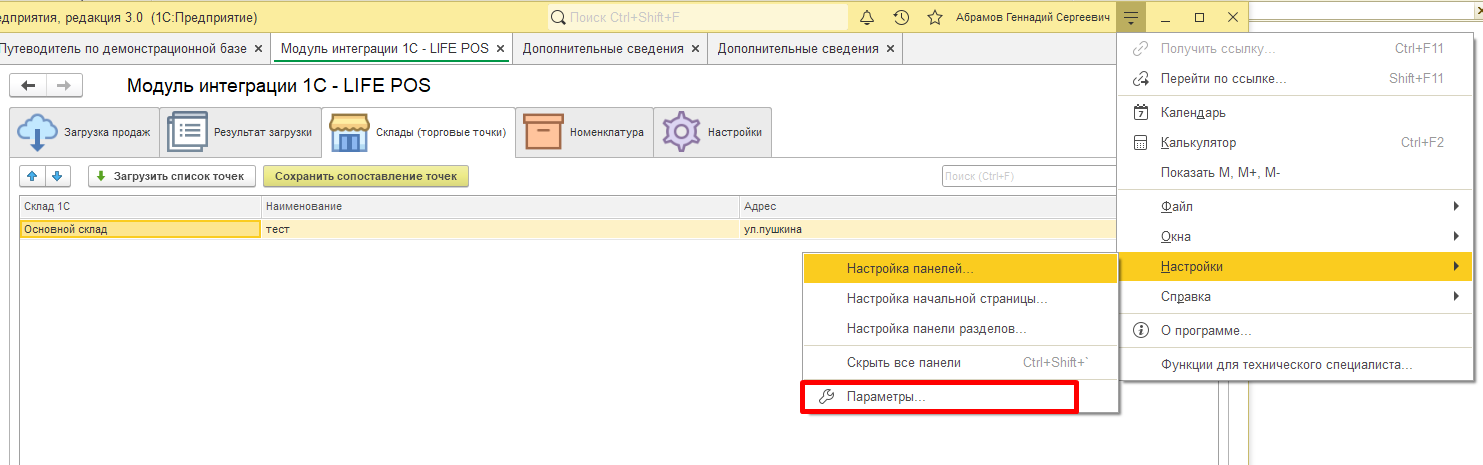Click cloud icon of Загрузка продаж
1483x465 pixels.
click(37, 132)
